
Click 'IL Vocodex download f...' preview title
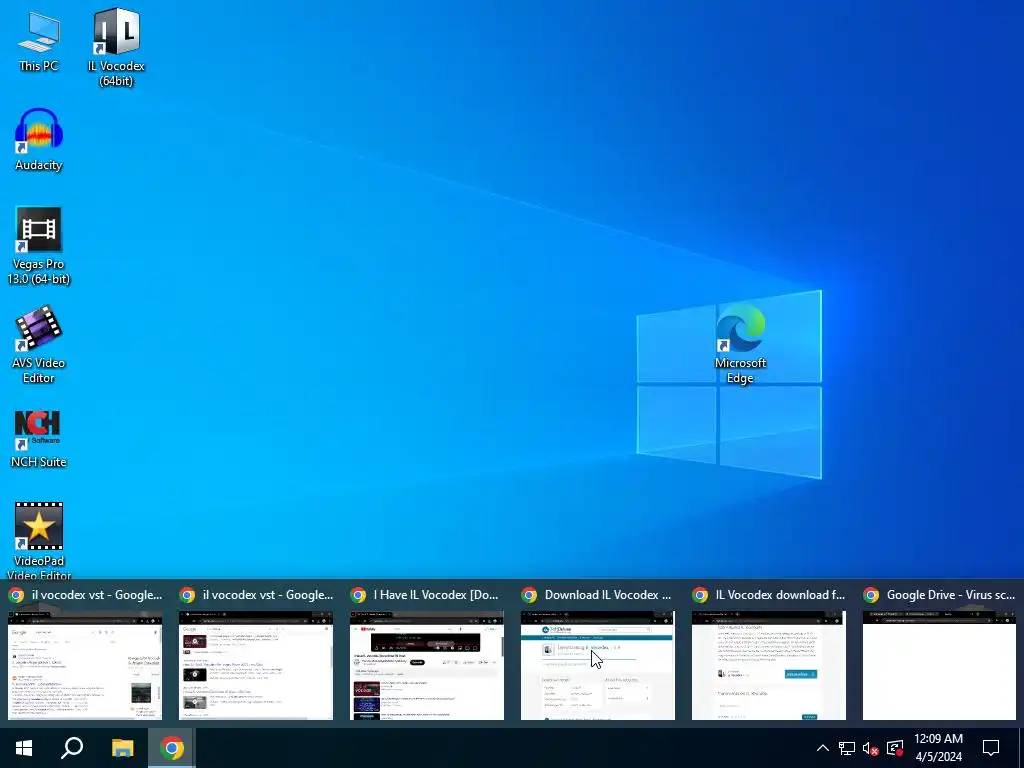coord(780,595)
